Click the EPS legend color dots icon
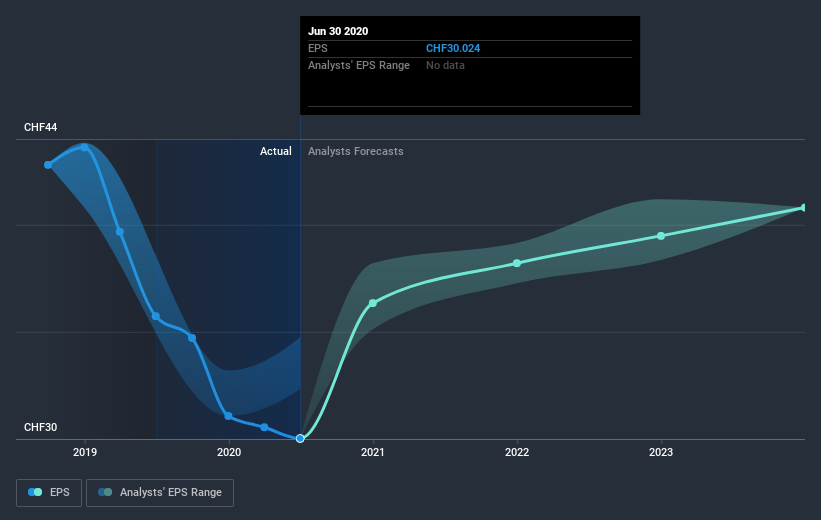This screenshot has width=821, height=520. (x=35, y=492)
